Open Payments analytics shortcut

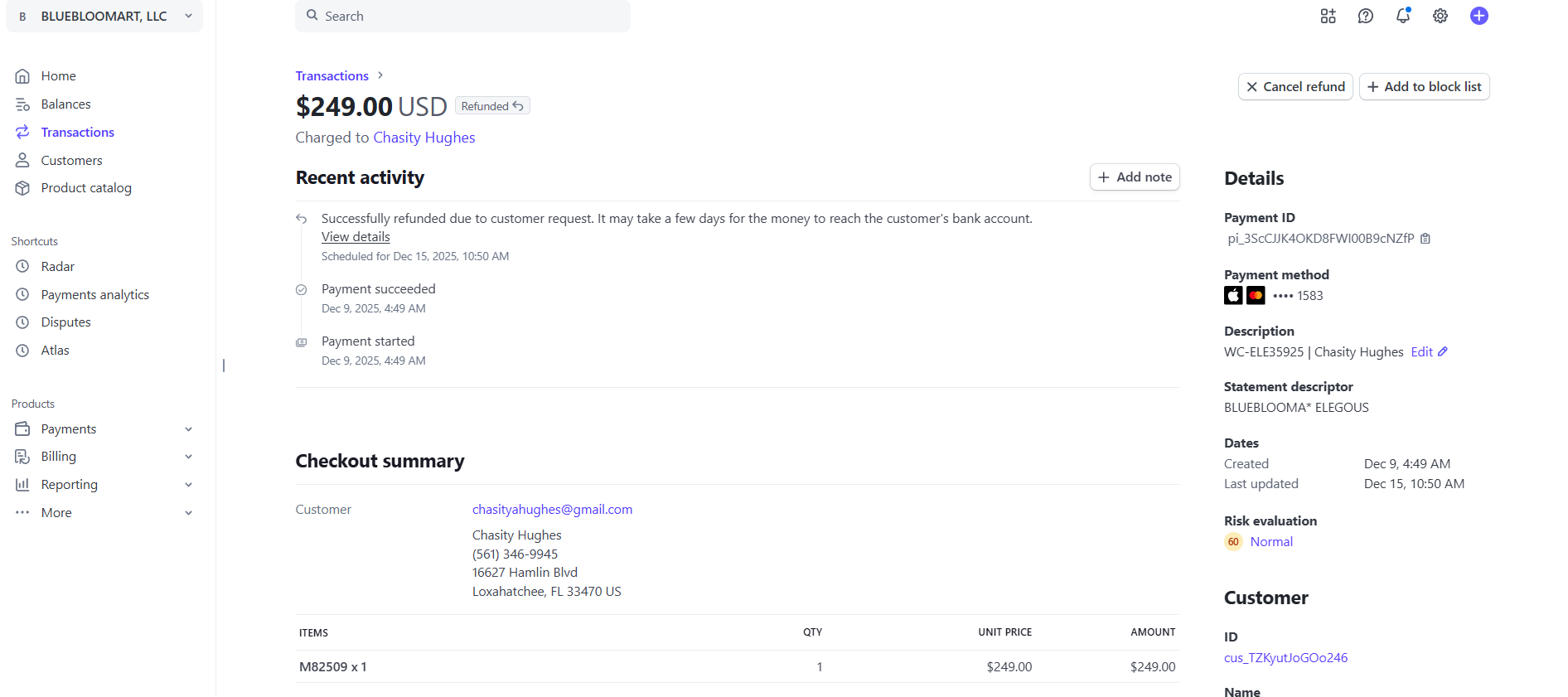94,295
